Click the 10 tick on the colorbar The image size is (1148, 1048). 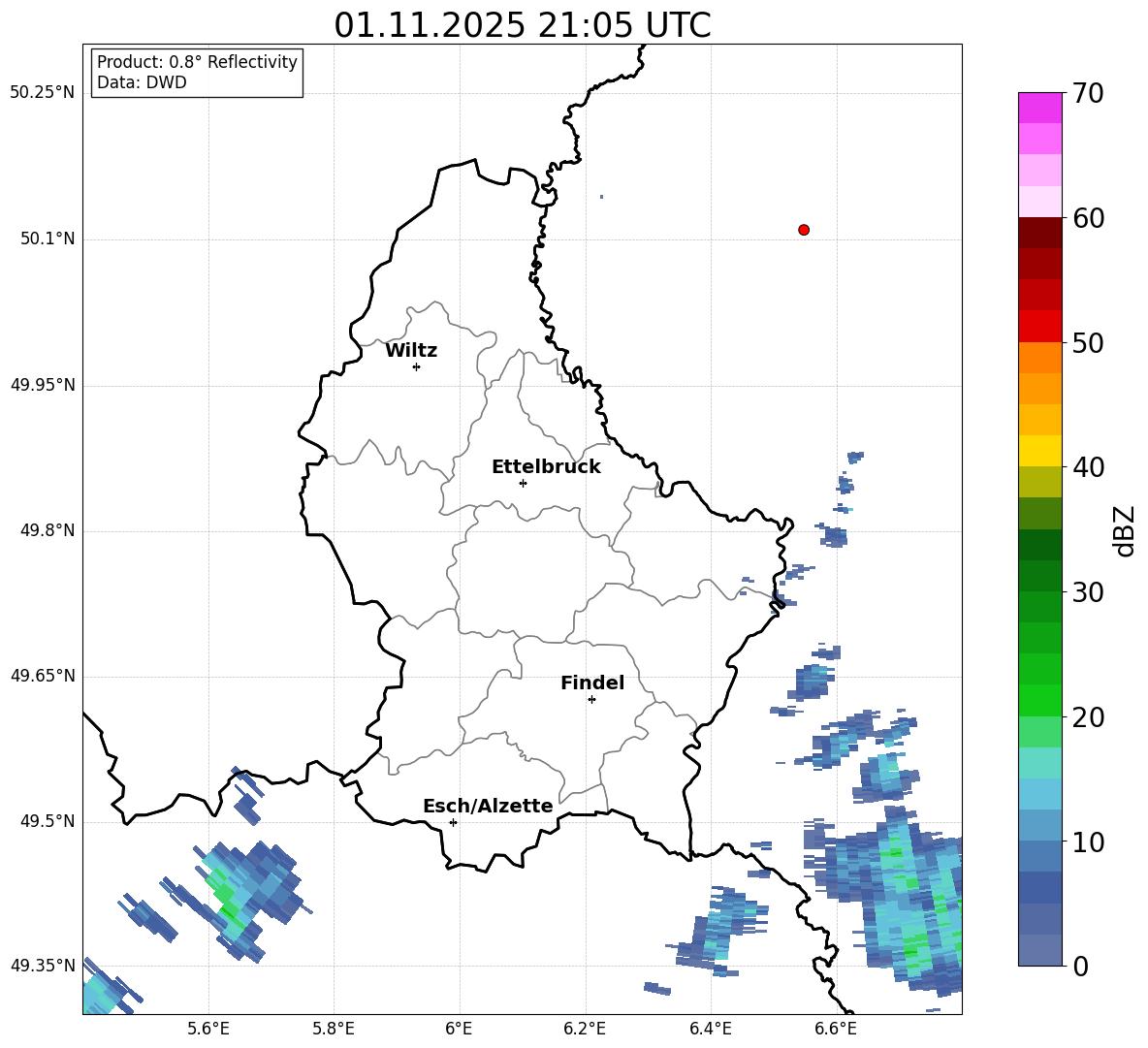click(x=1088, y=842)
